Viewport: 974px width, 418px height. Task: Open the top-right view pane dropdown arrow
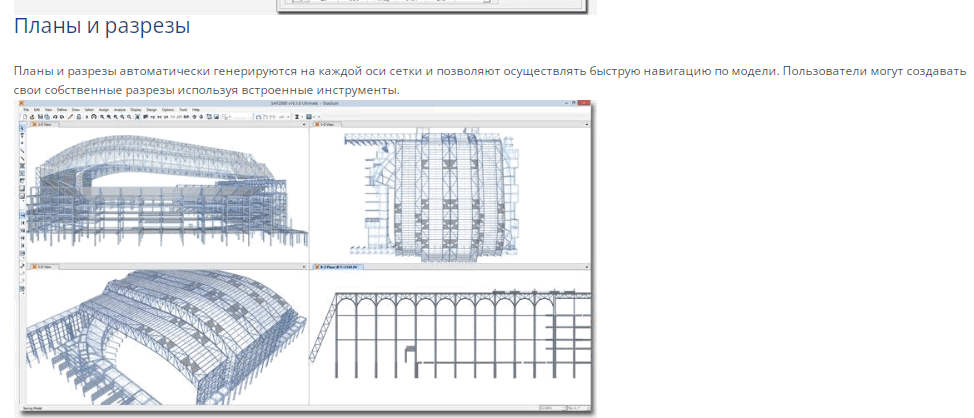pyautogui.click(x=586, y=125)
